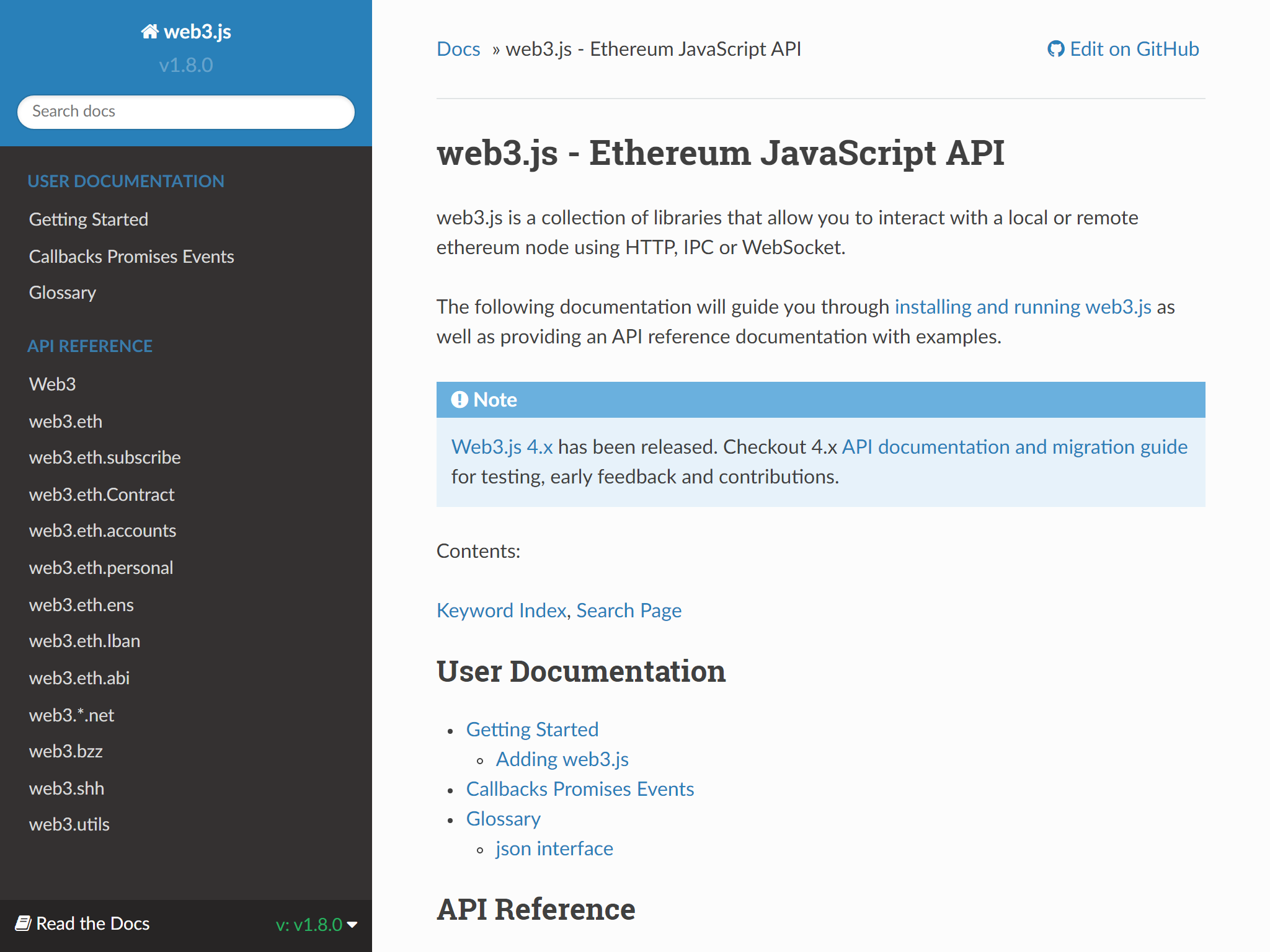Open the Adding web3.js nested link

[x=562, y=759]
